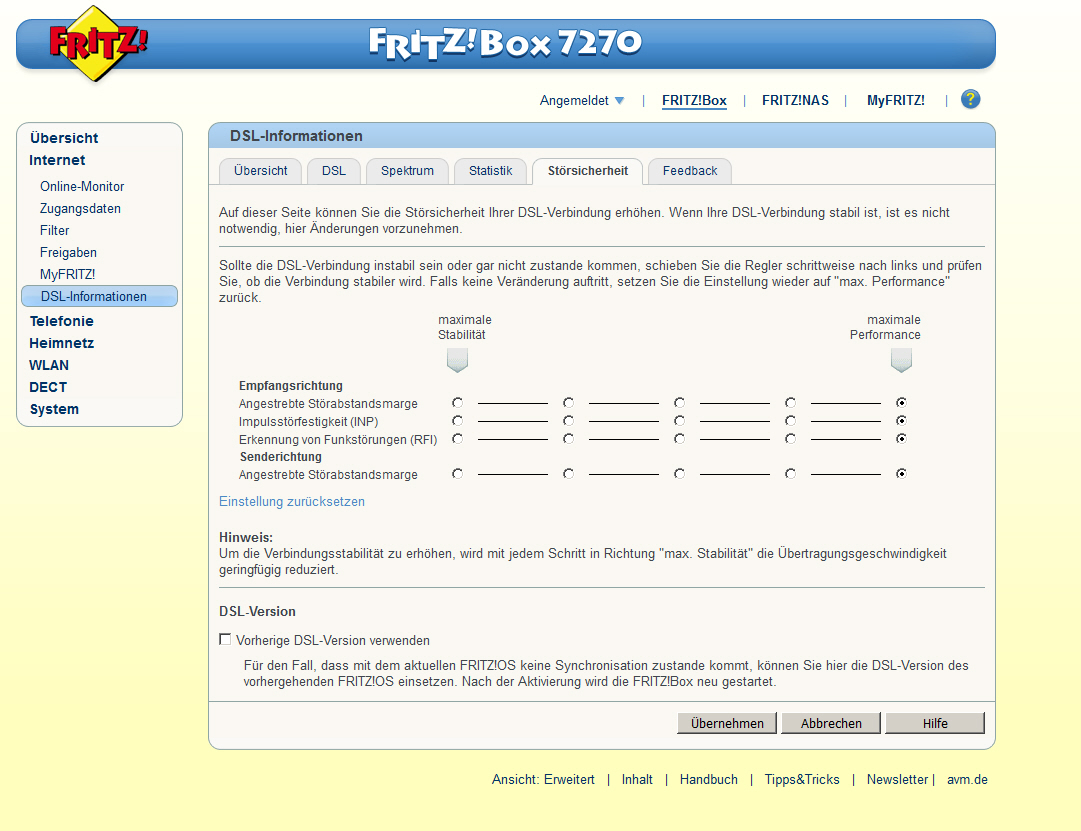
Task: Open the Spektrum tab
Action: 407,171
